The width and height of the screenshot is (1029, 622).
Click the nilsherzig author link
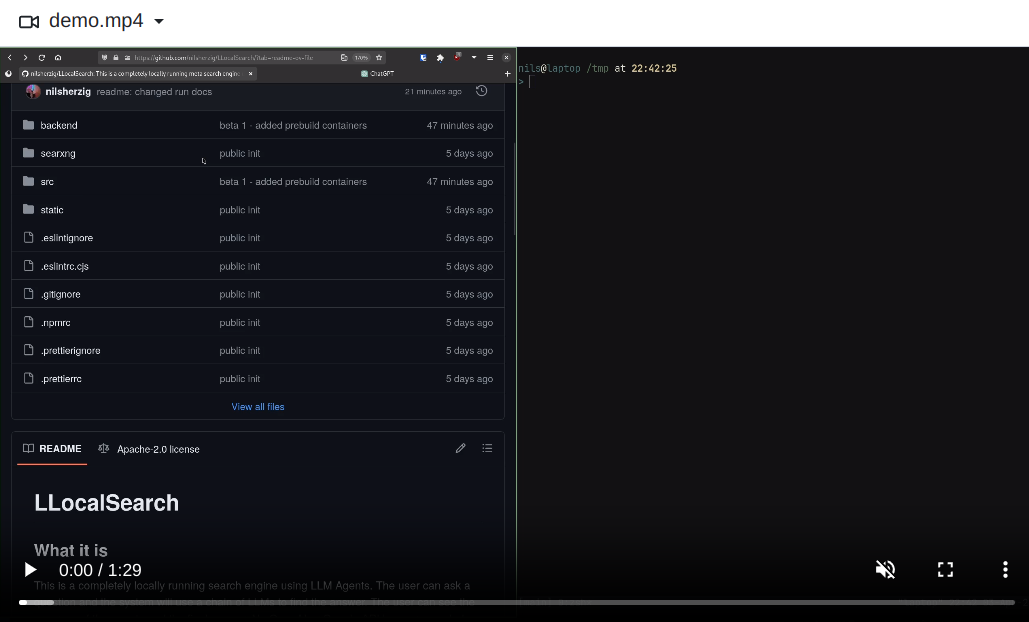coord(68,92)
